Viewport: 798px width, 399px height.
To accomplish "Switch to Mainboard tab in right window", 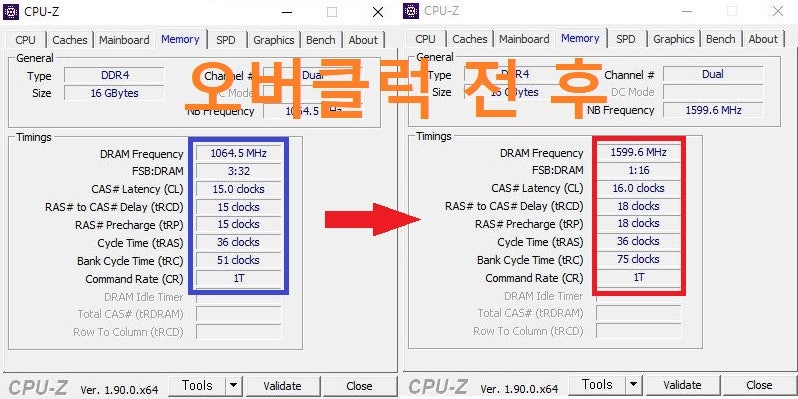I will pyautogui.click(x=524, y=39).
